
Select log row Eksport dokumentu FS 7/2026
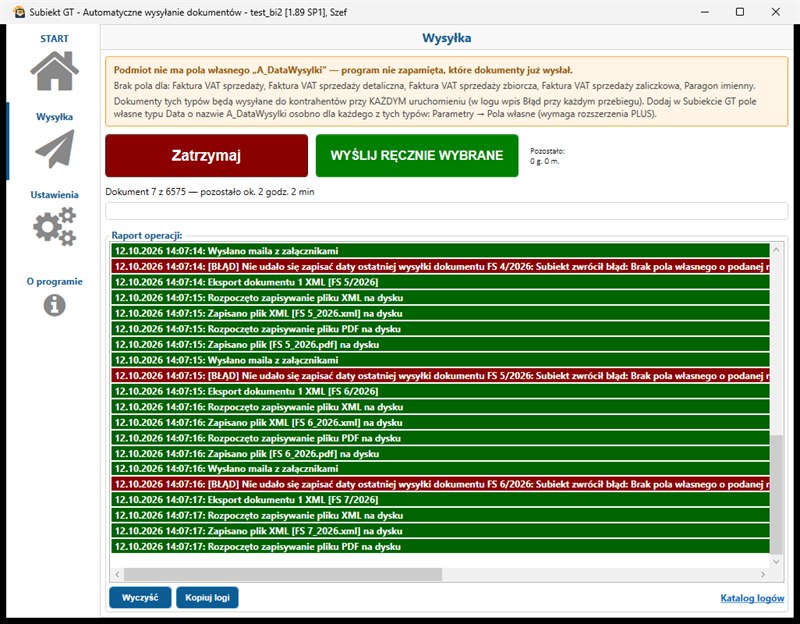440,500
